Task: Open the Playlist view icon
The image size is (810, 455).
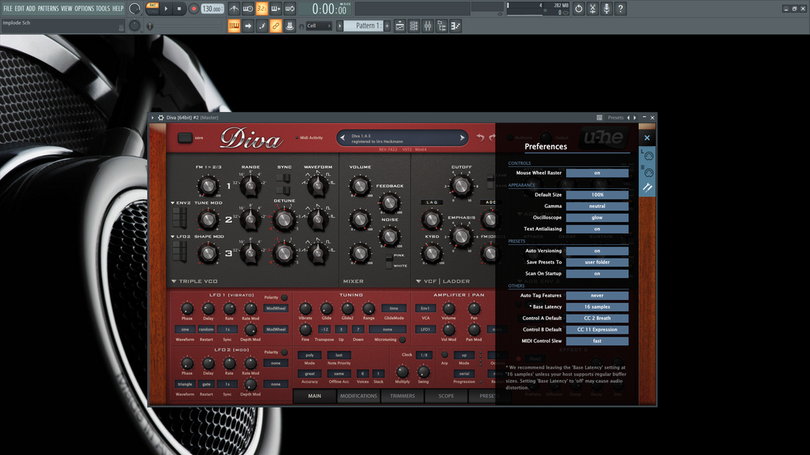Action: (400, 26)
